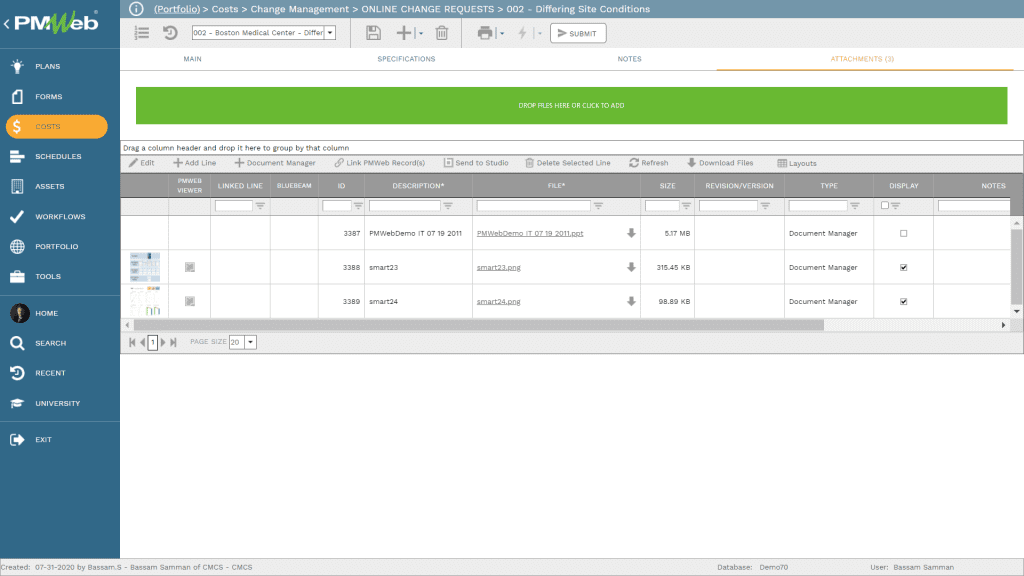Viewport: 1024px width, 576px height.
Task: Download the smart23.png file via arrow icon
Action: 631,267
